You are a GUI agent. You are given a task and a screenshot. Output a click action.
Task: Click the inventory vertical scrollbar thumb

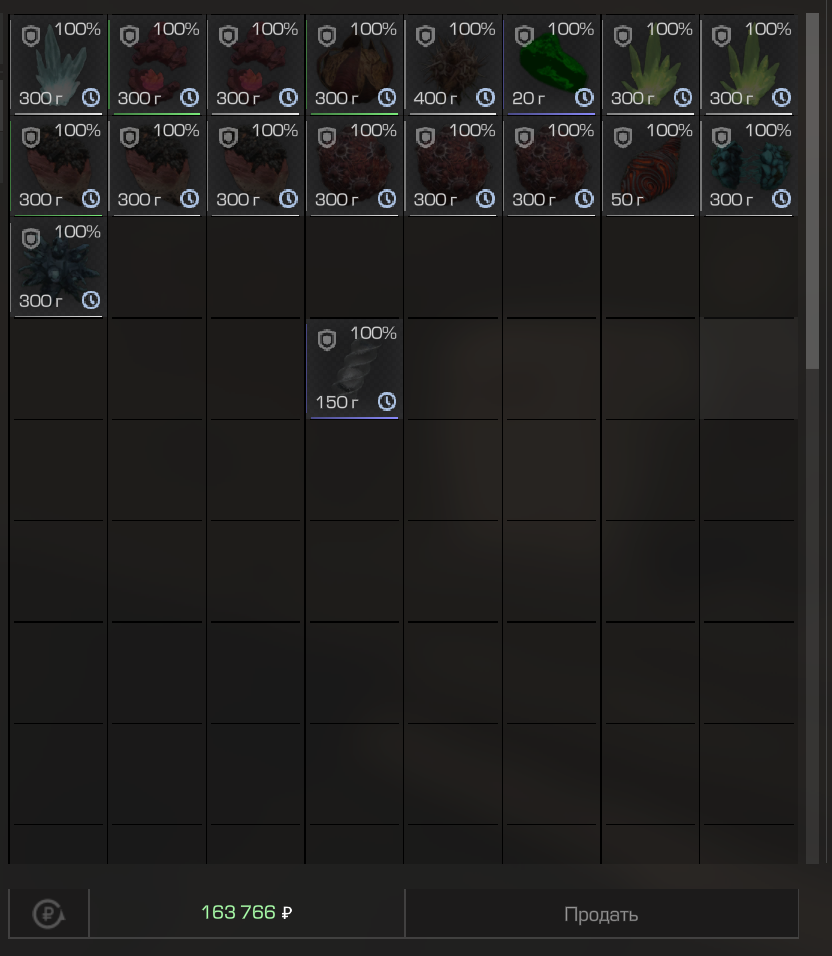coord(812,191)
